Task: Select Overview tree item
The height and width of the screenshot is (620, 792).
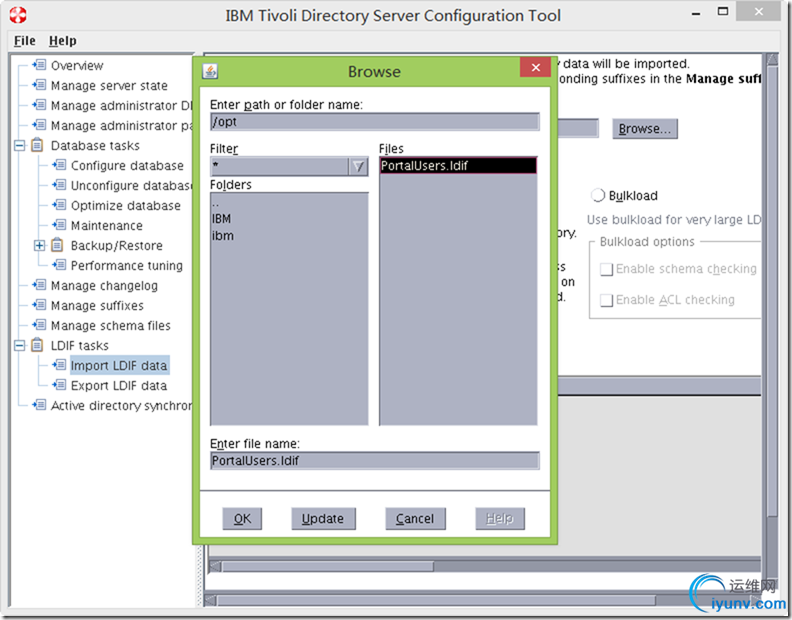Action: pos(77,66)
